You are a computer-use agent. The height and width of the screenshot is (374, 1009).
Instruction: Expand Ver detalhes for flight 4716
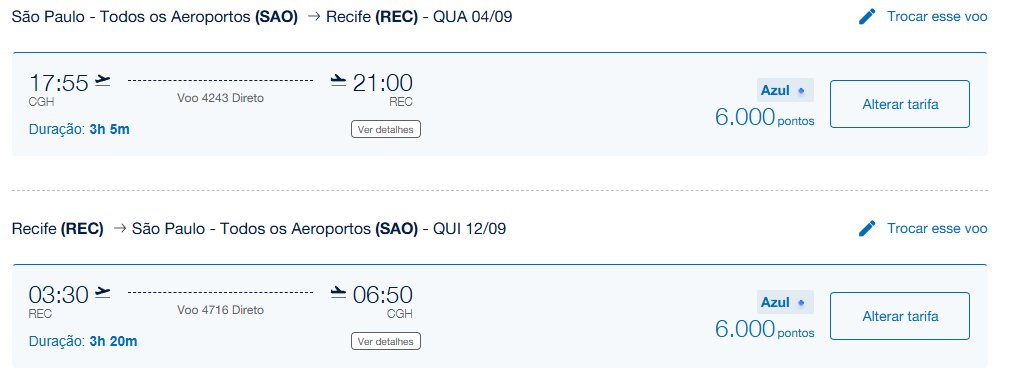pos(386,341)
